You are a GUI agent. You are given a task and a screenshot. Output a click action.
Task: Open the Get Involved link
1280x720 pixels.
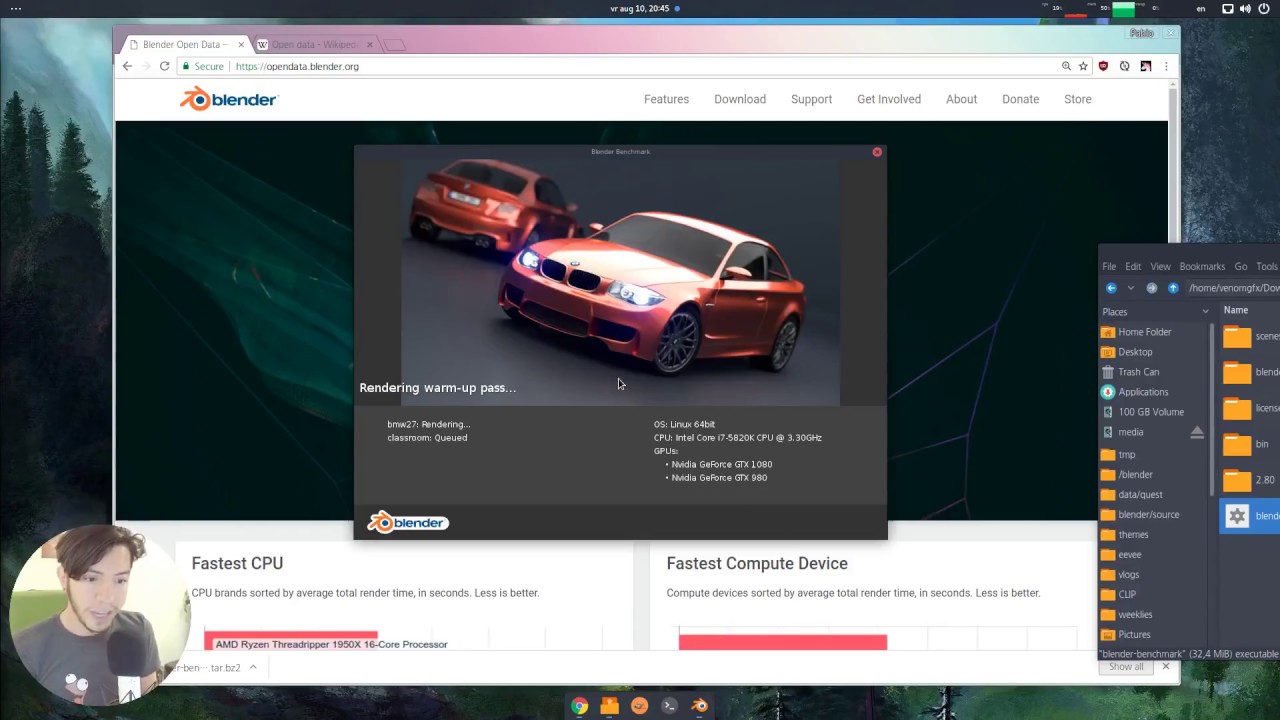click(889, 99)
